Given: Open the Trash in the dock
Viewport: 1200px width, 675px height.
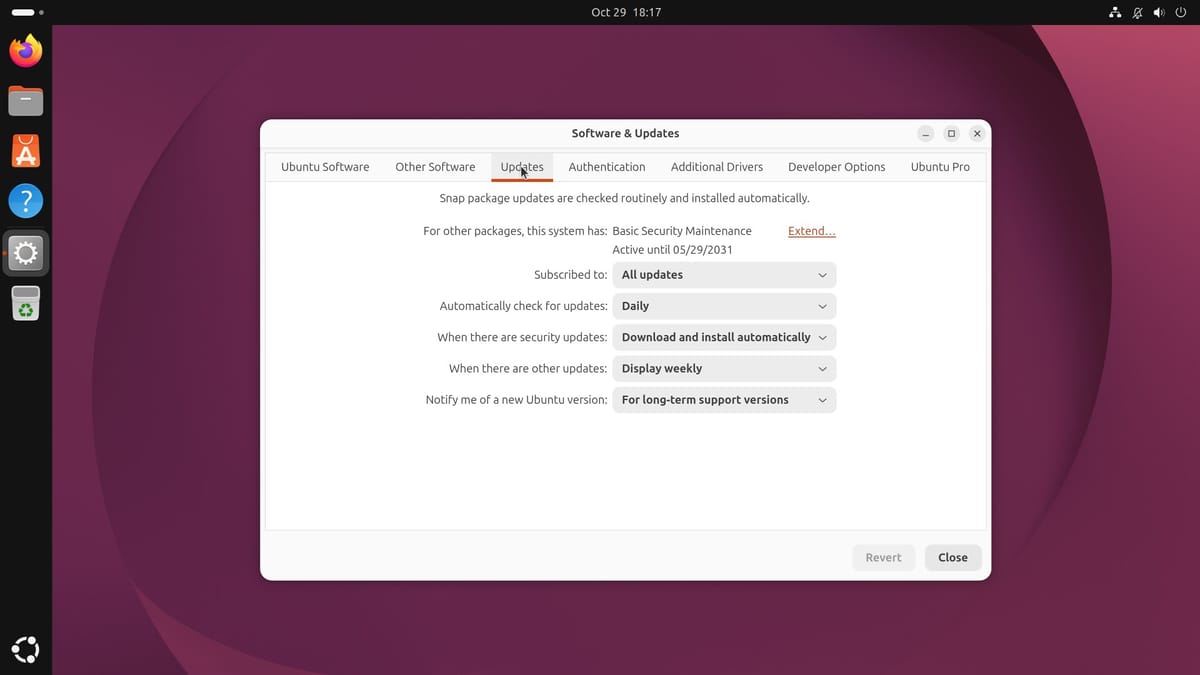Looking at the screenshot, I should (26, 303).
